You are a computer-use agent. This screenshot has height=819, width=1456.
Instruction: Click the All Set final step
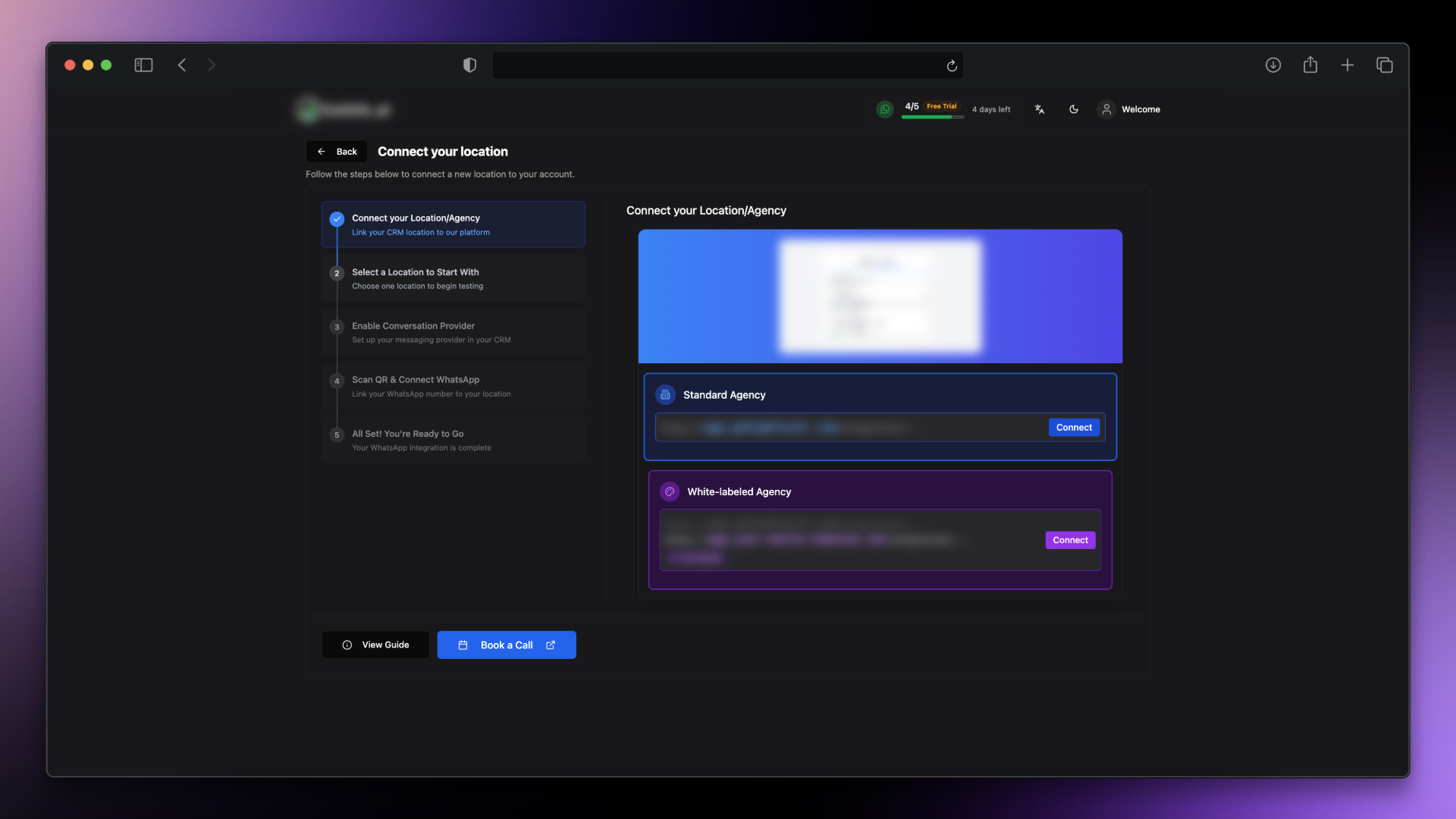[453, 440]
